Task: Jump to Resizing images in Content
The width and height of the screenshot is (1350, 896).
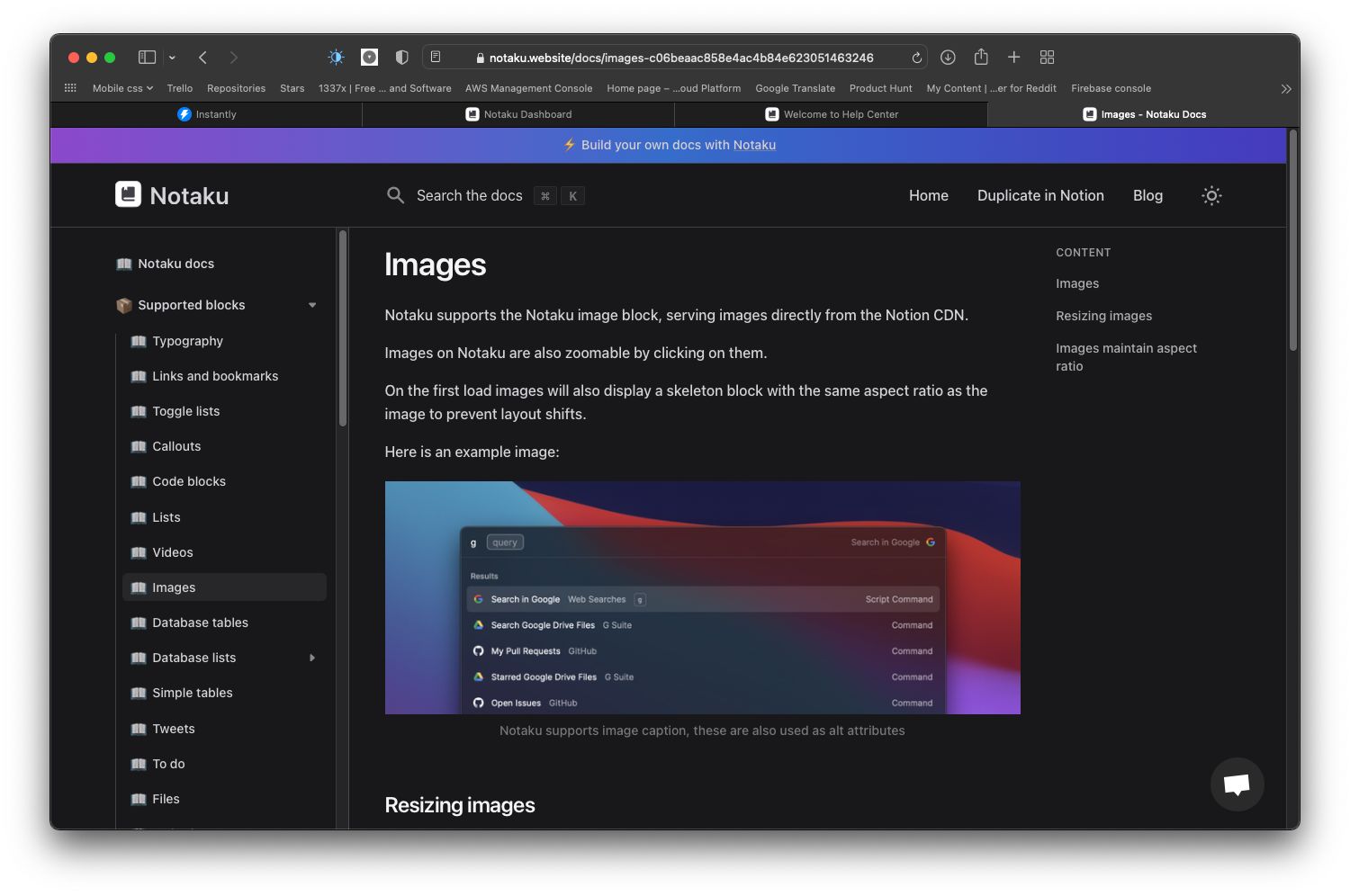Action: click(x=1103, y=316)
